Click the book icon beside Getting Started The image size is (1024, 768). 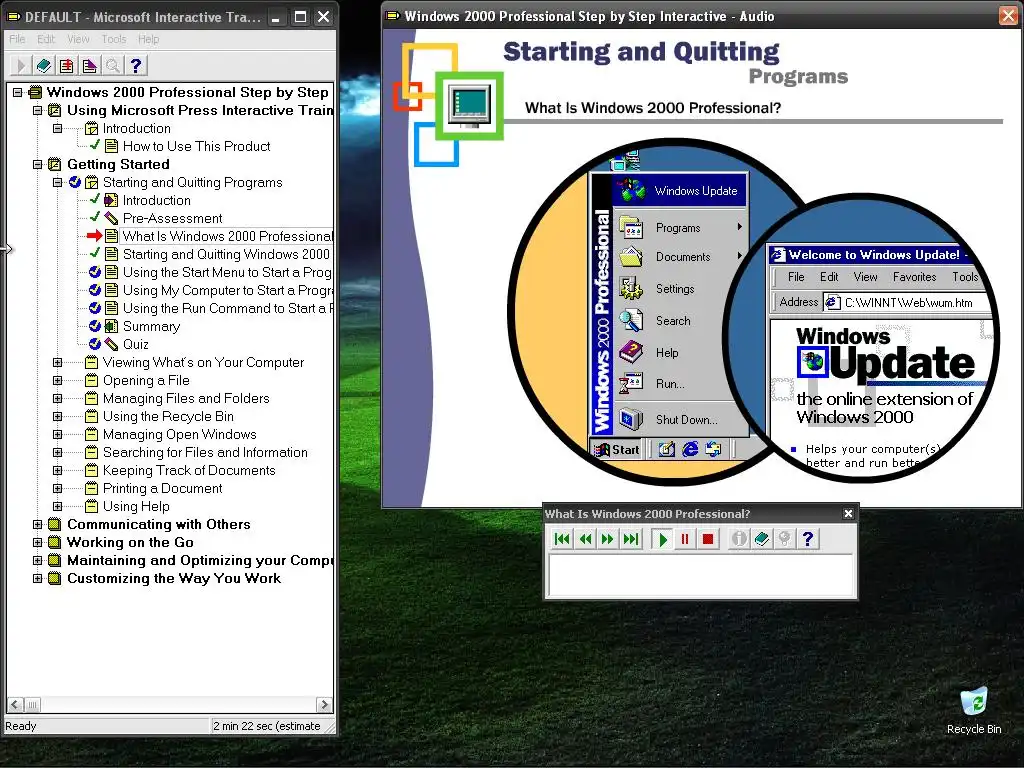55,164
